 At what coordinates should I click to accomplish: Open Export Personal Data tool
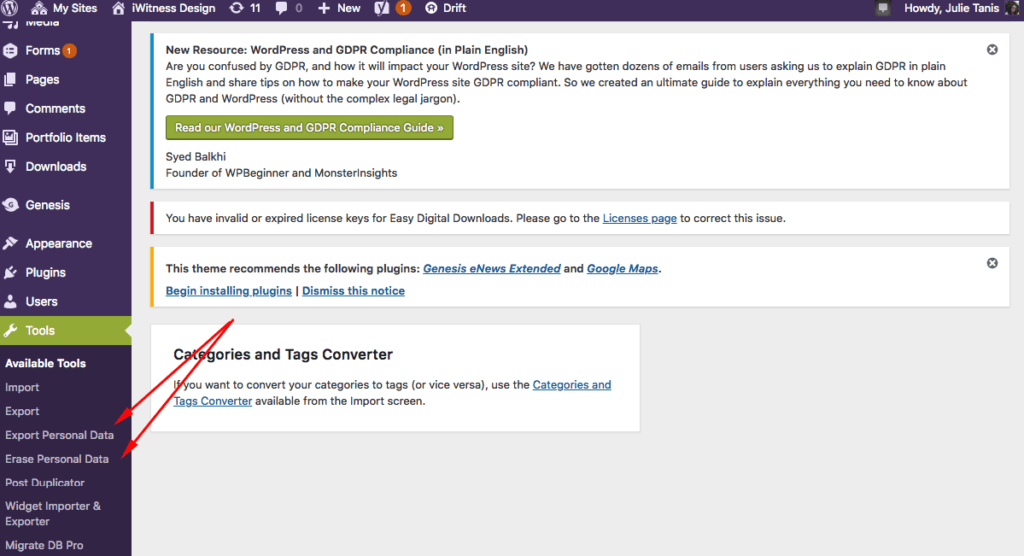click(x=59, y=435)
